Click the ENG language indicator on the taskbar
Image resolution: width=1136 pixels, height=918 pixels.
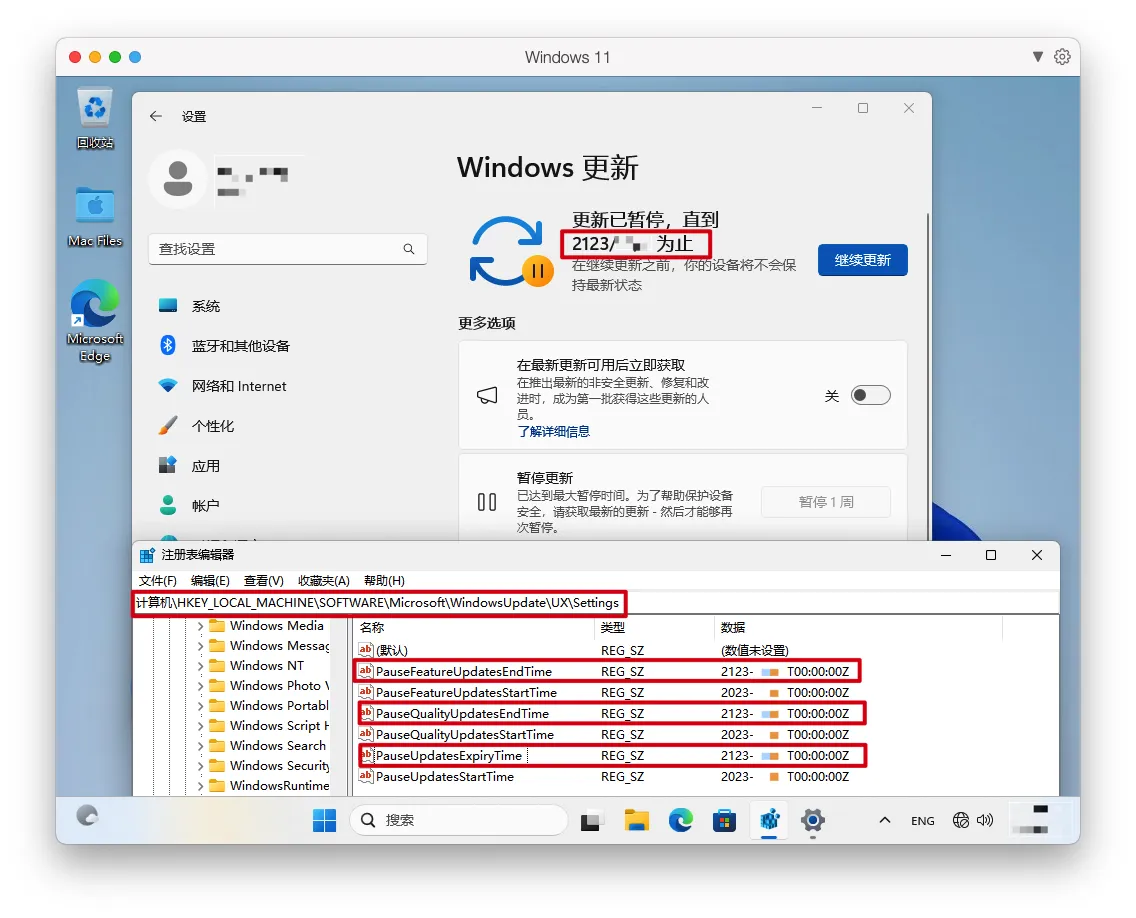922,821
